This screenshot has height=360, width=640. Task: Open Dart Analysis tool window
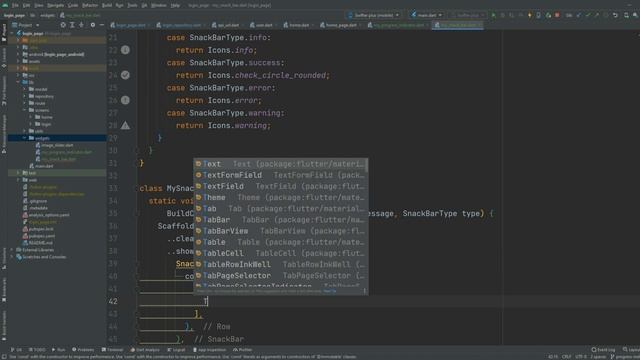click(145, 350)
